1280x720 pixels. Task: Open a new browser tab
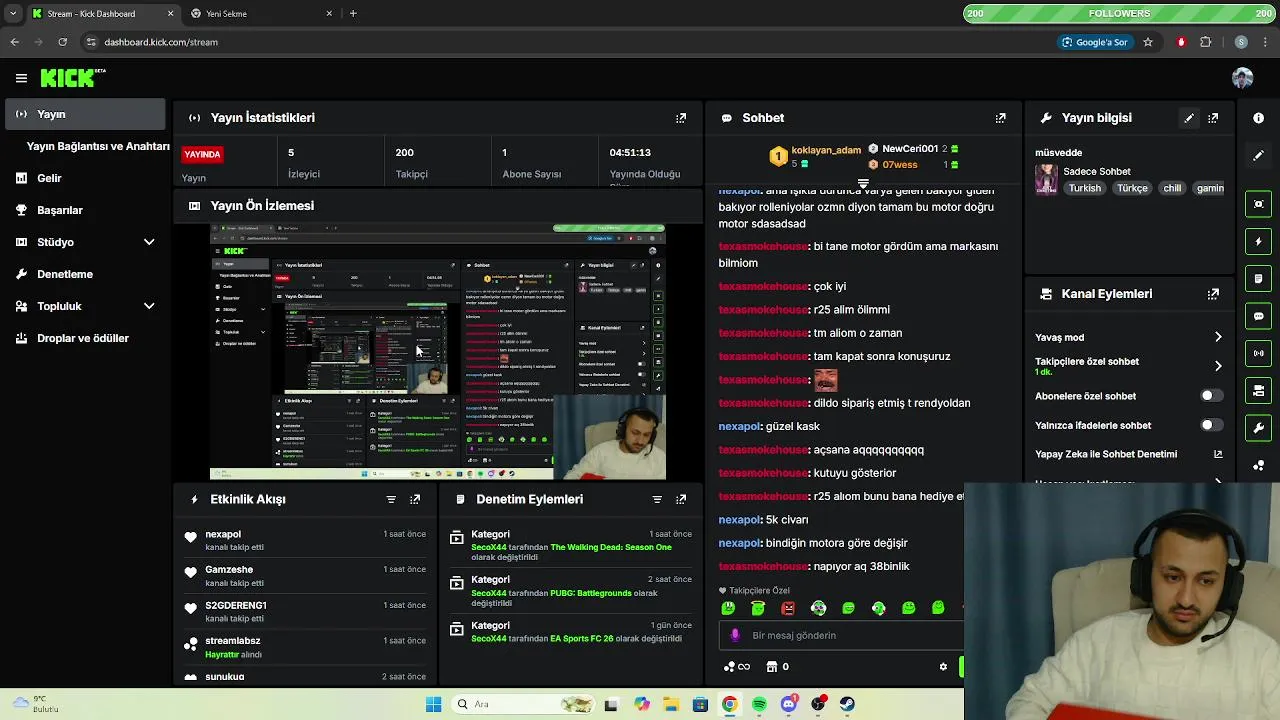353,13
